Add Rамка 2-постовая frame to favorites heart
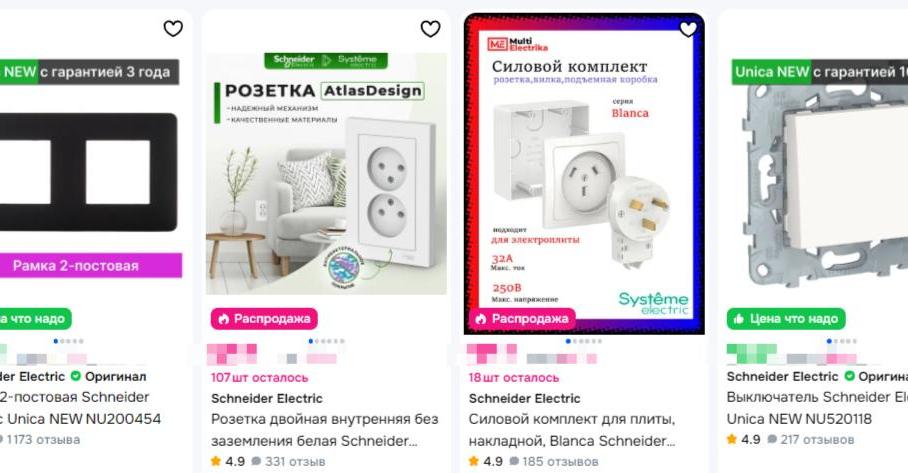Screen dimensions: 908x473 (x=173, y=28)
